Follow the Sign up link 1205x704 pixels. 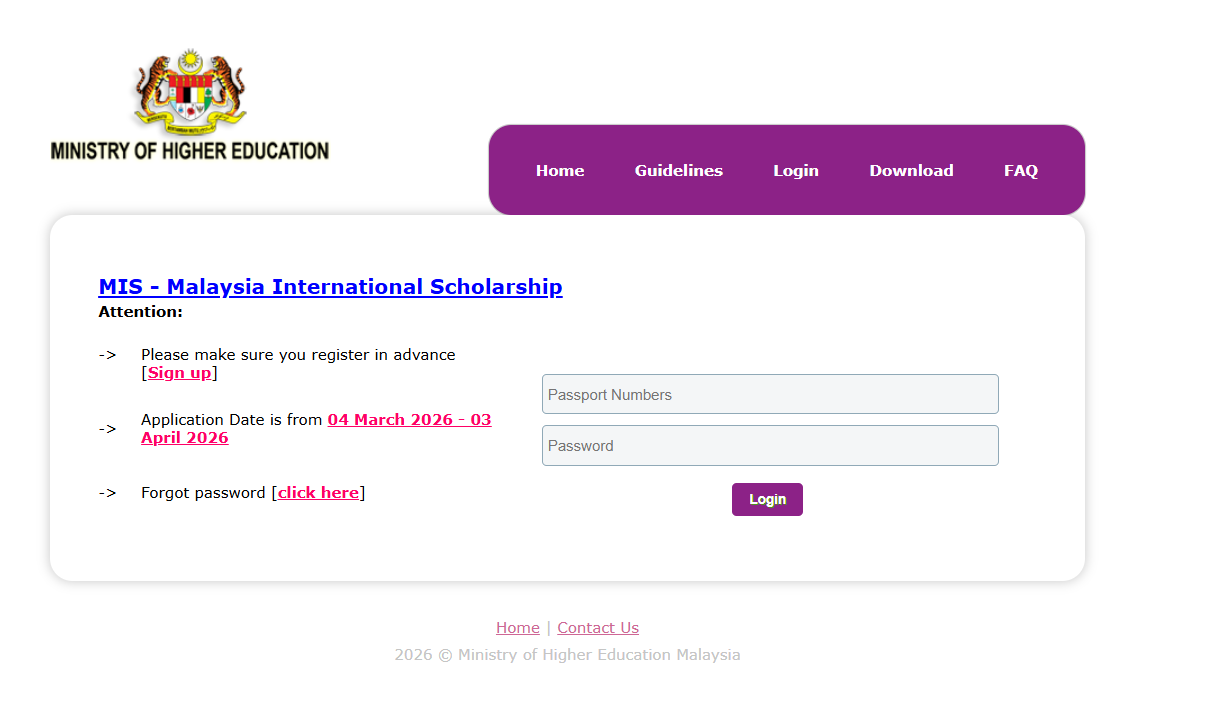180,373
